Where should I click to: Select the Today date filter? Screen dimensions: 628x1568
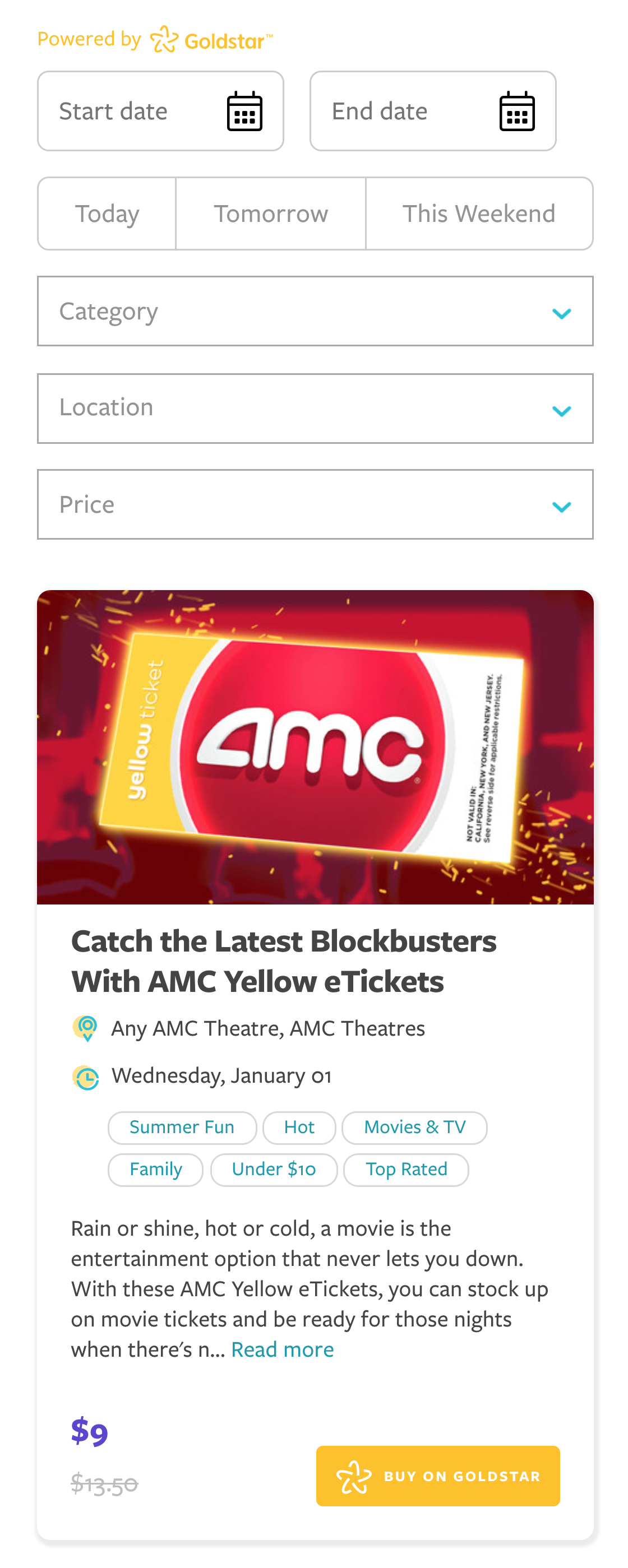107,214
